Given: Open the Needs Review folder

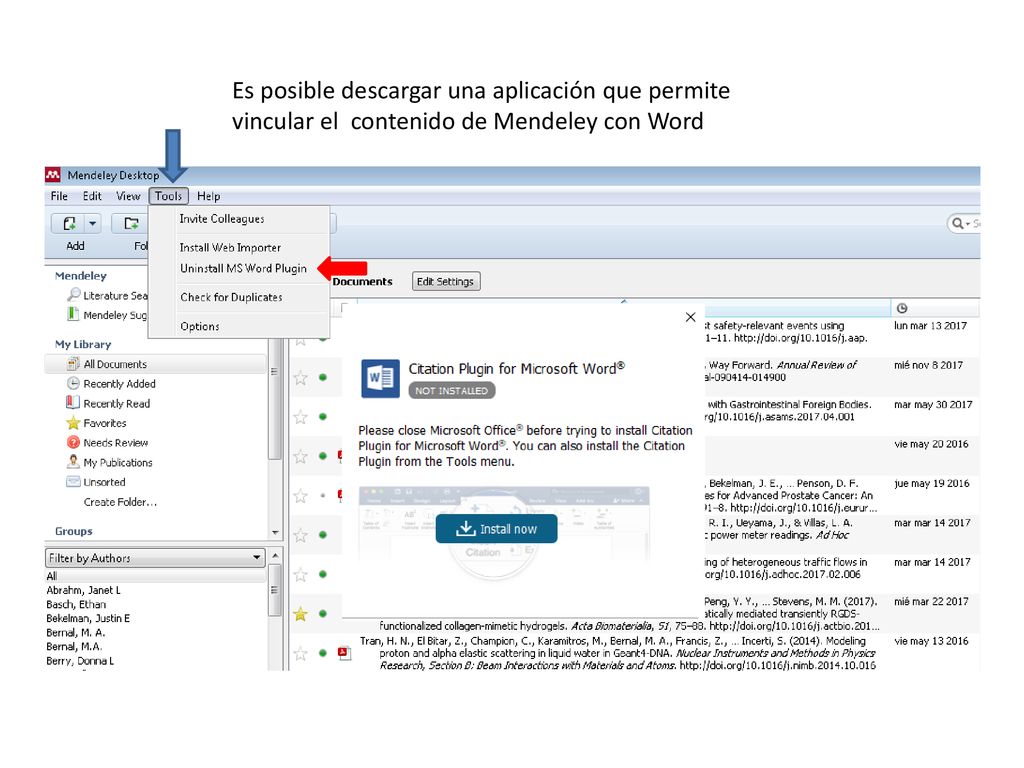Looking at the screenshot, I should click(x=116, y=443).
